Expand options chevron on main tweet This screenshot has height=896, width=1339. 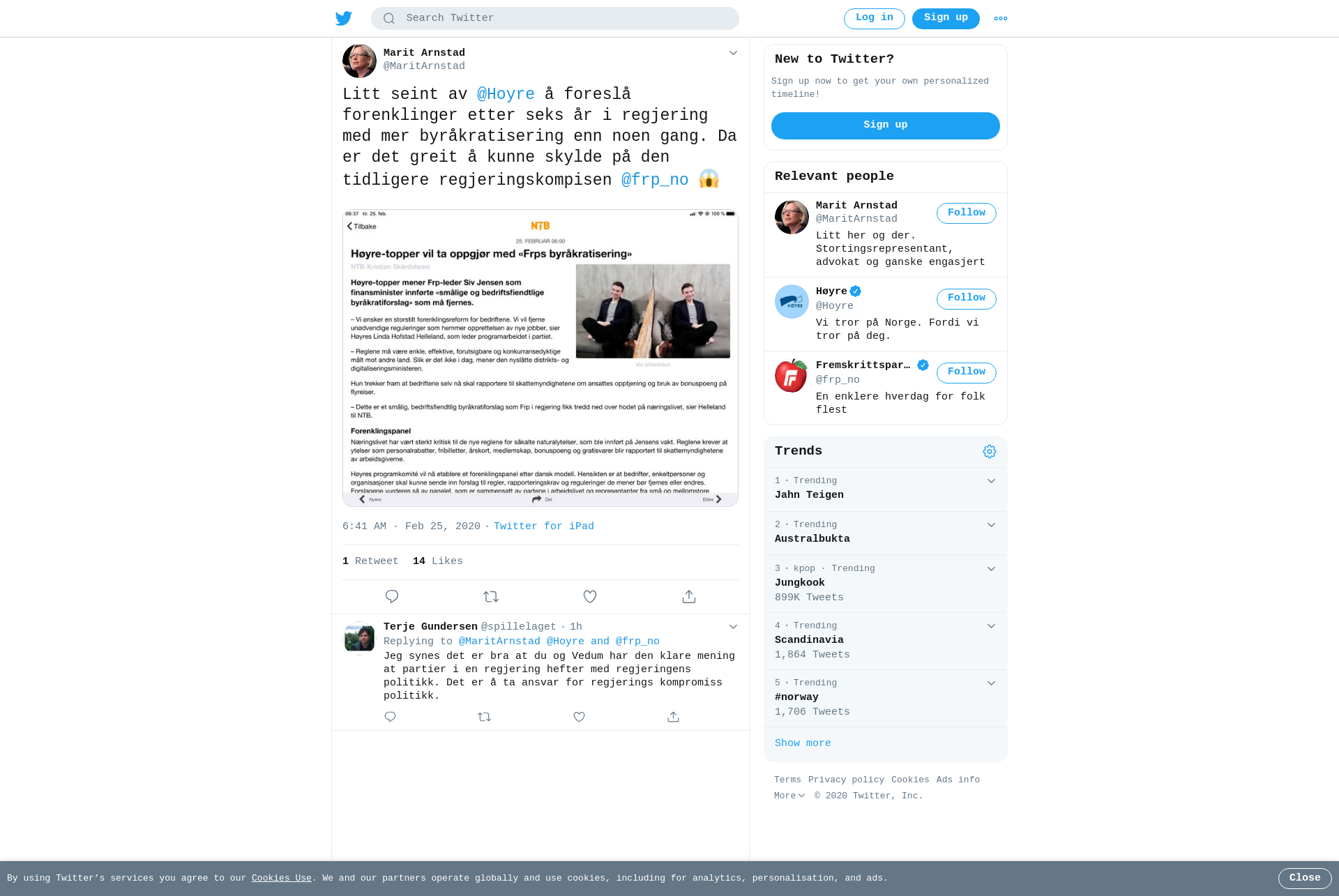coord(733,53)
